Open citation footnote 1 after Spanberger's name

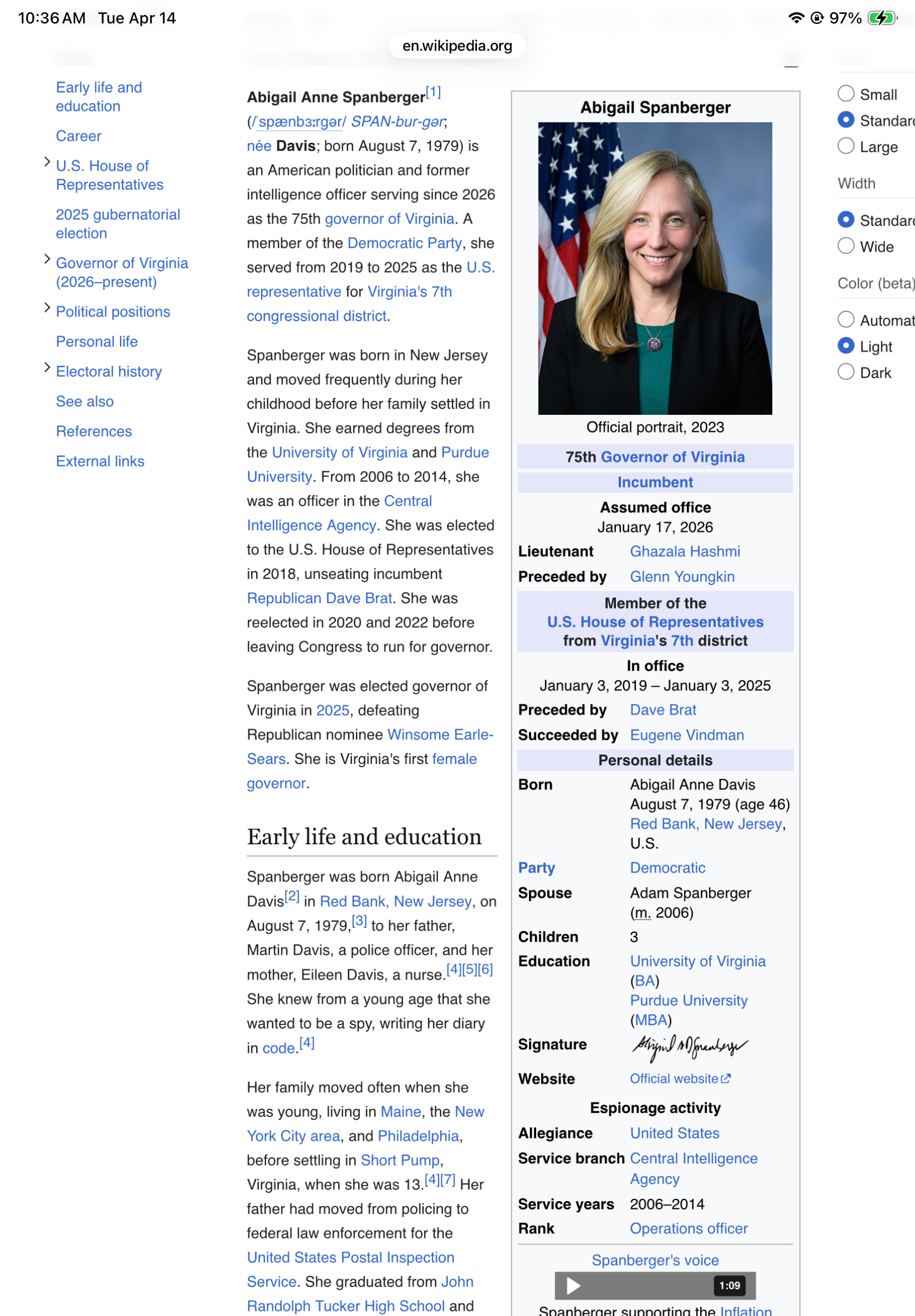click(x=433, y=92)
